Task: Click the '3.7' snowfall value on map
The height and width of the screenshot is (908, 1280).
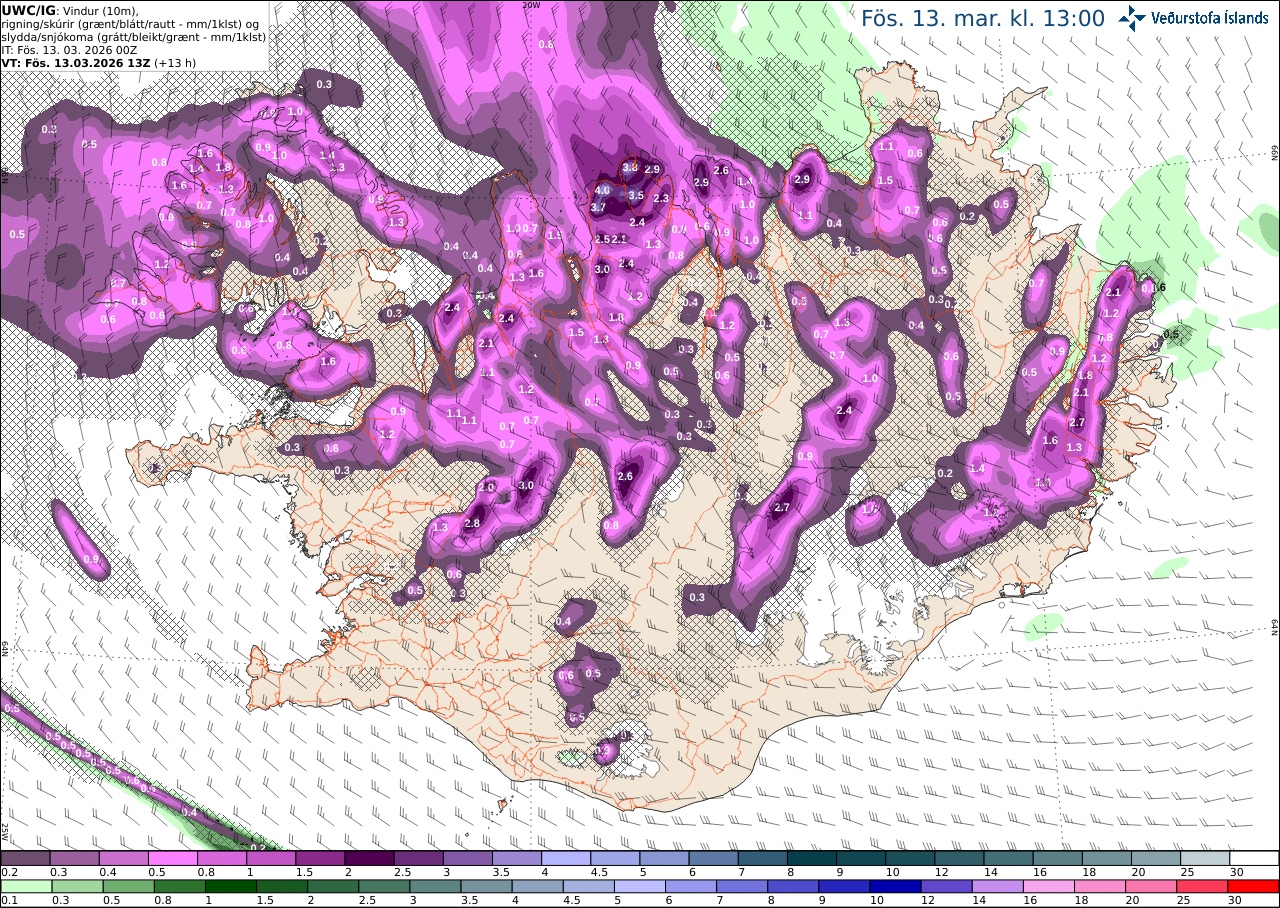Action: click(x=599, y=207)
